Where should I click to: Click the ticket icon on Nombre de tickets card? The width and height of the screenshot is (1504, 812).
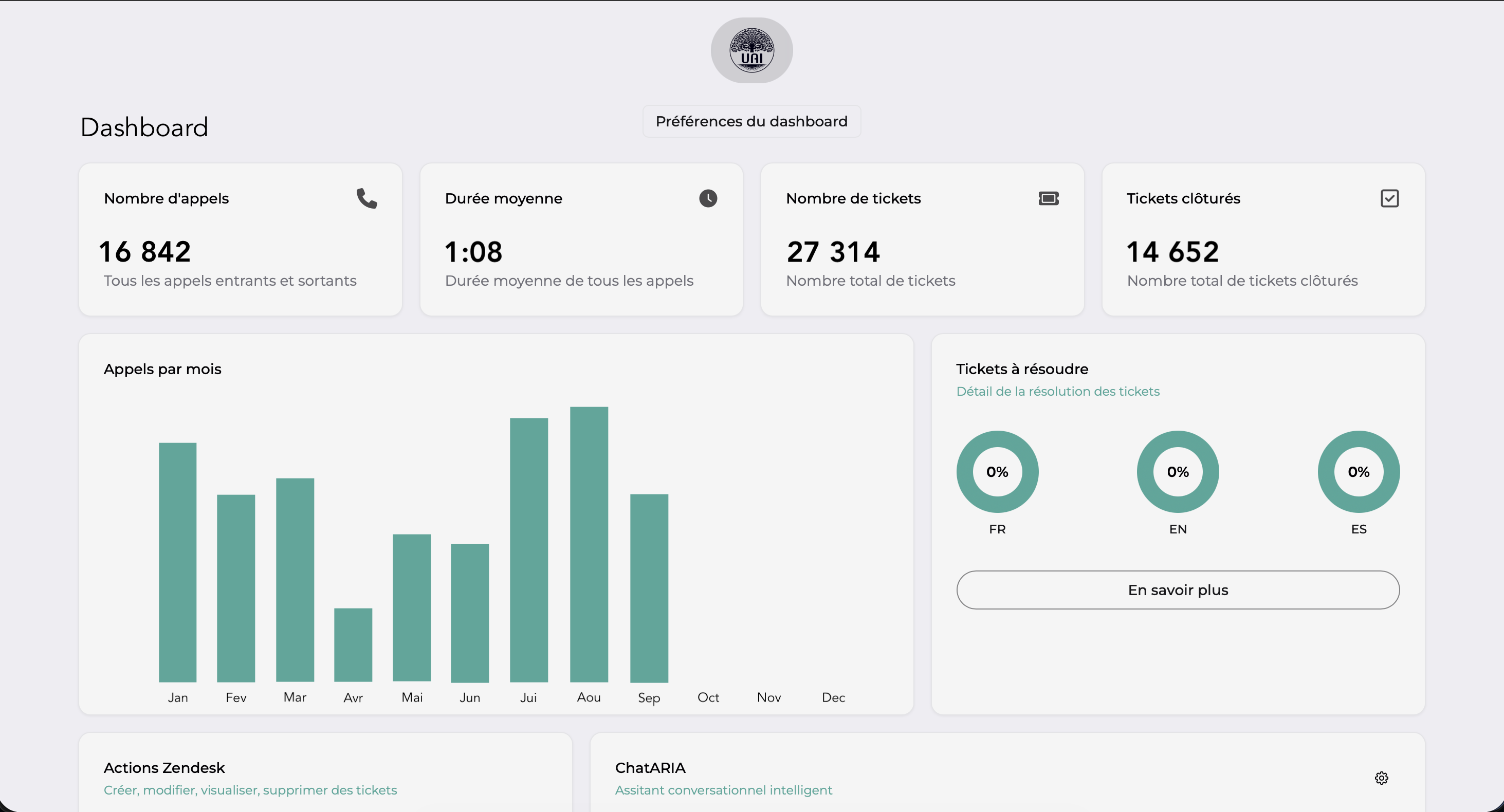(x=1049, y=198)
